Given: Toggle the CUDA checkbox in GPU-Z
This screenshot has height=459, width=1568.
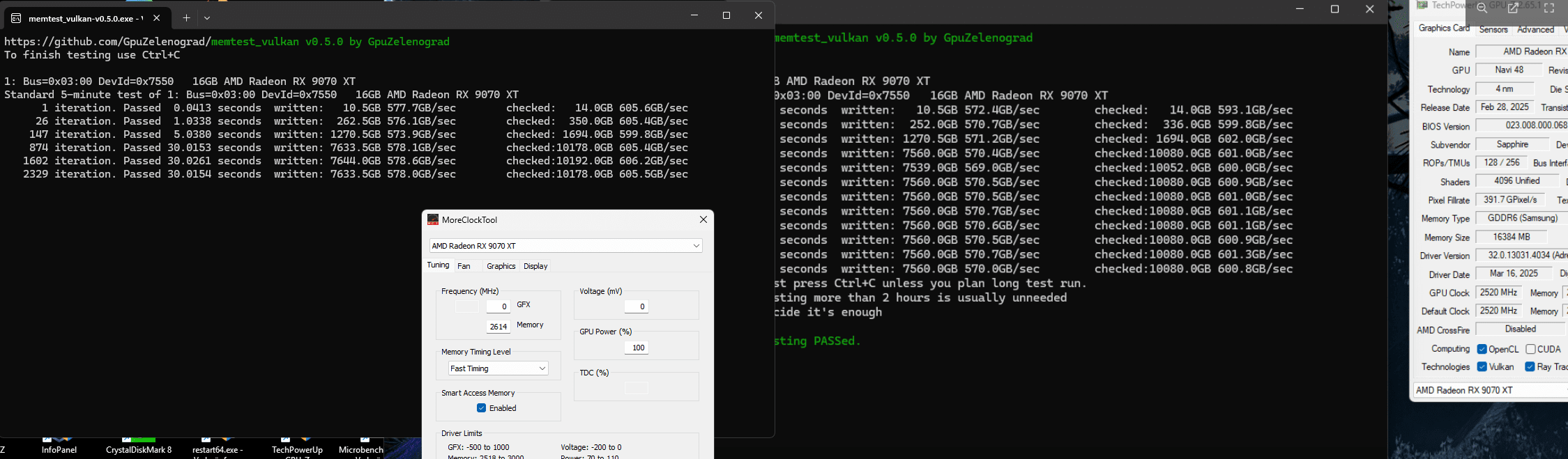Looking at the screenshot, I should tap(1530, 349).
